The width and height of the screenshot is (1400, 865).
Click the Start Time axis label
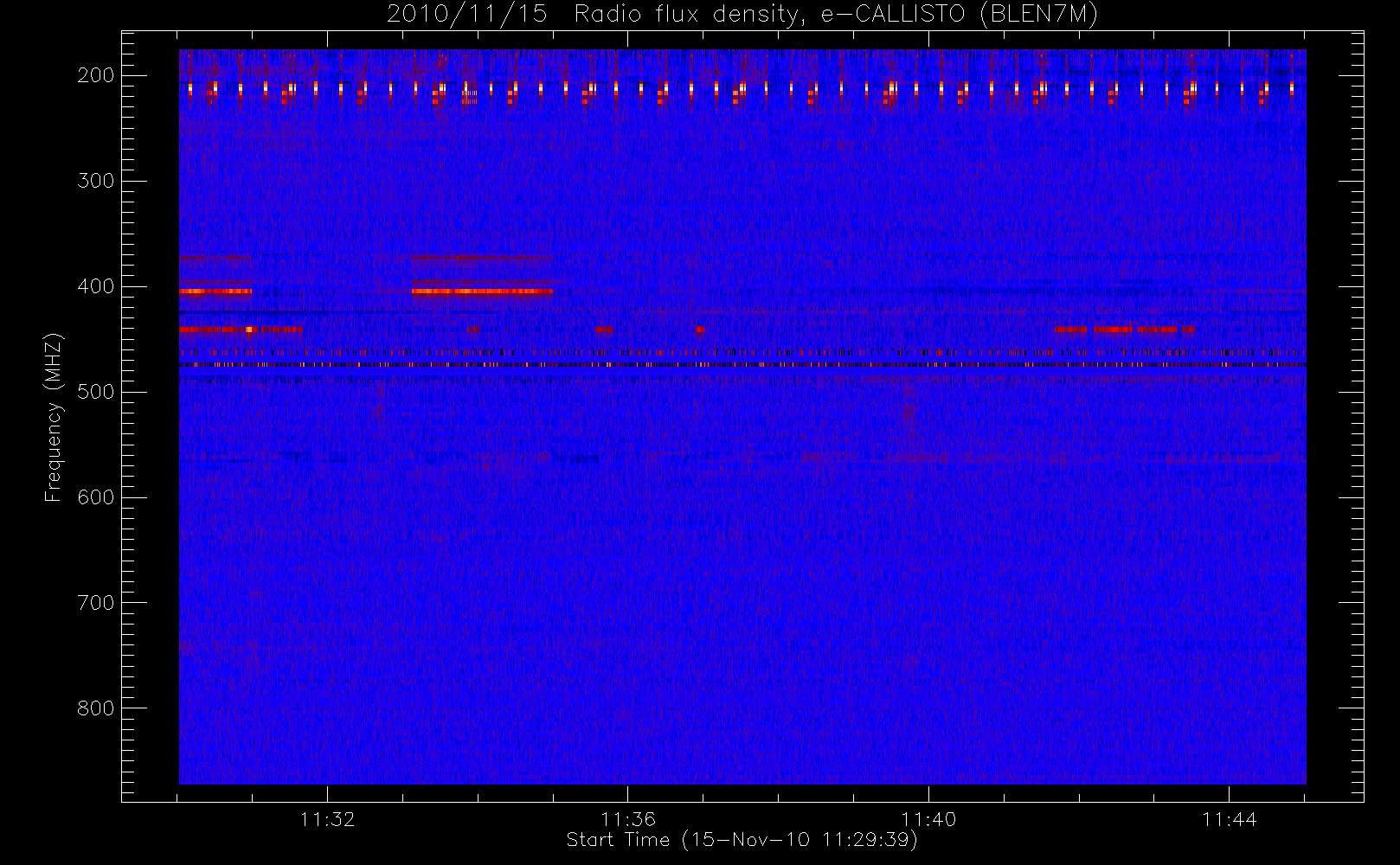[742, 840]
